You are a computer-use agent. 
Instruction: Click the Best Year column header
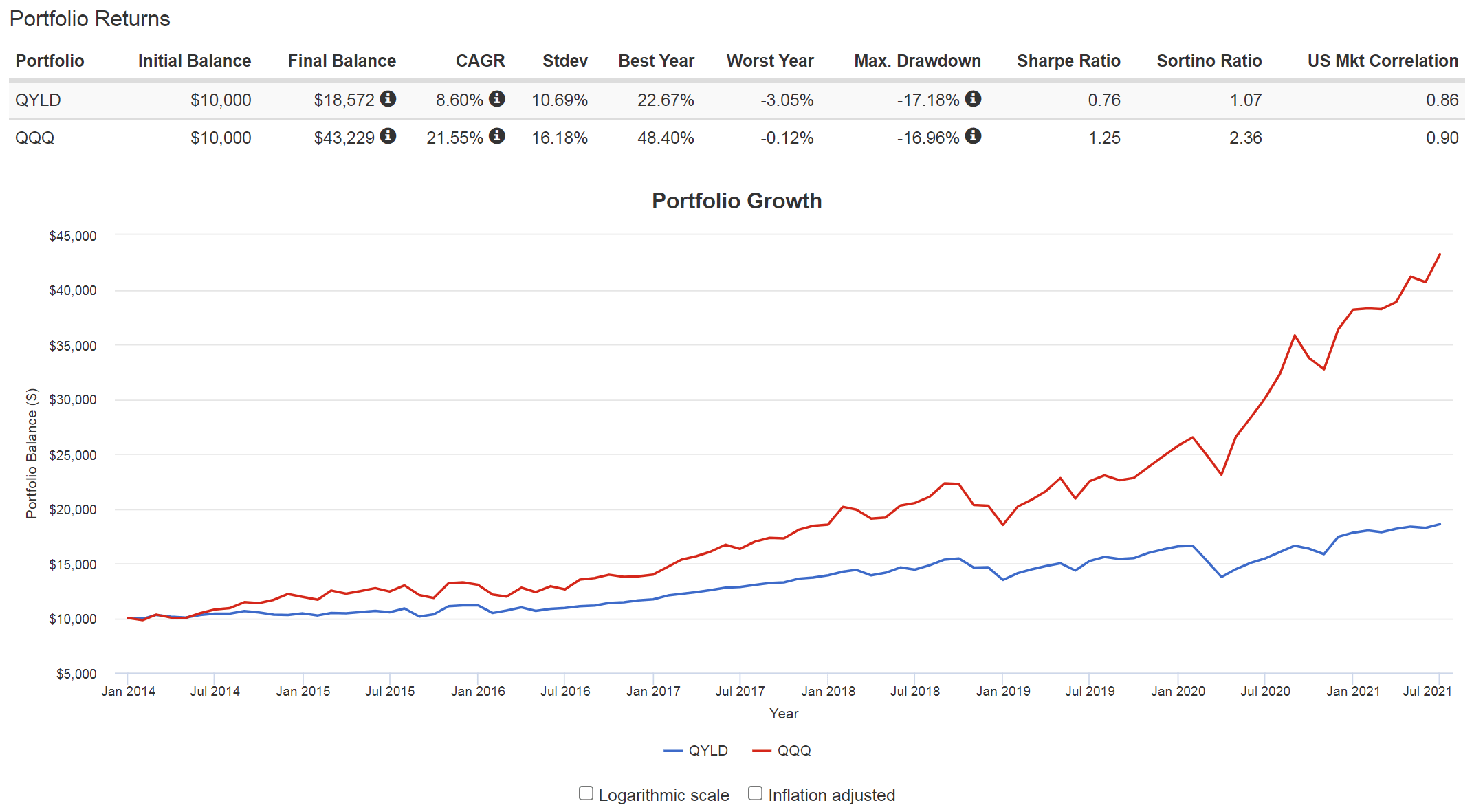[656, 61]
